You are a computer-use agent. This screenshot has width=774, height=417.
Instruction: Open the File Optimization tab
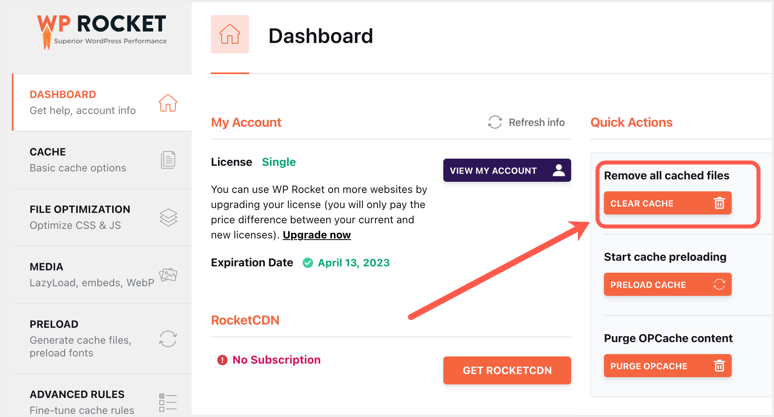[x=80, y=217]
